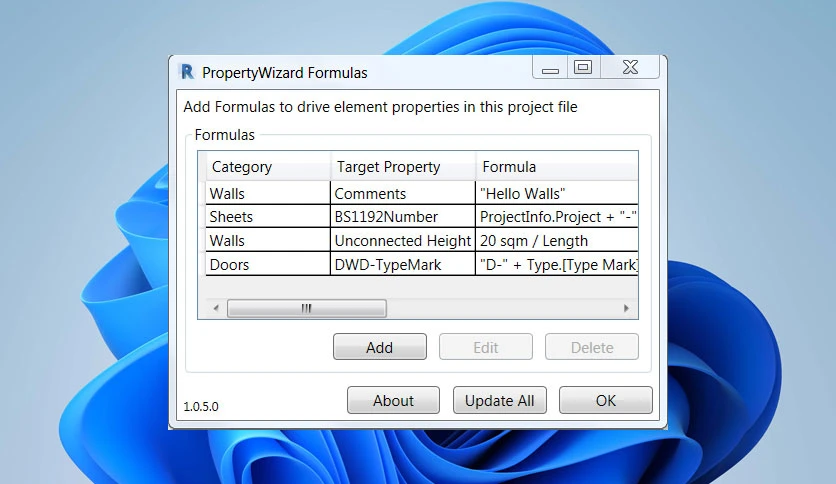
Task: Click the Formula column header
Action: pos(557,167)
